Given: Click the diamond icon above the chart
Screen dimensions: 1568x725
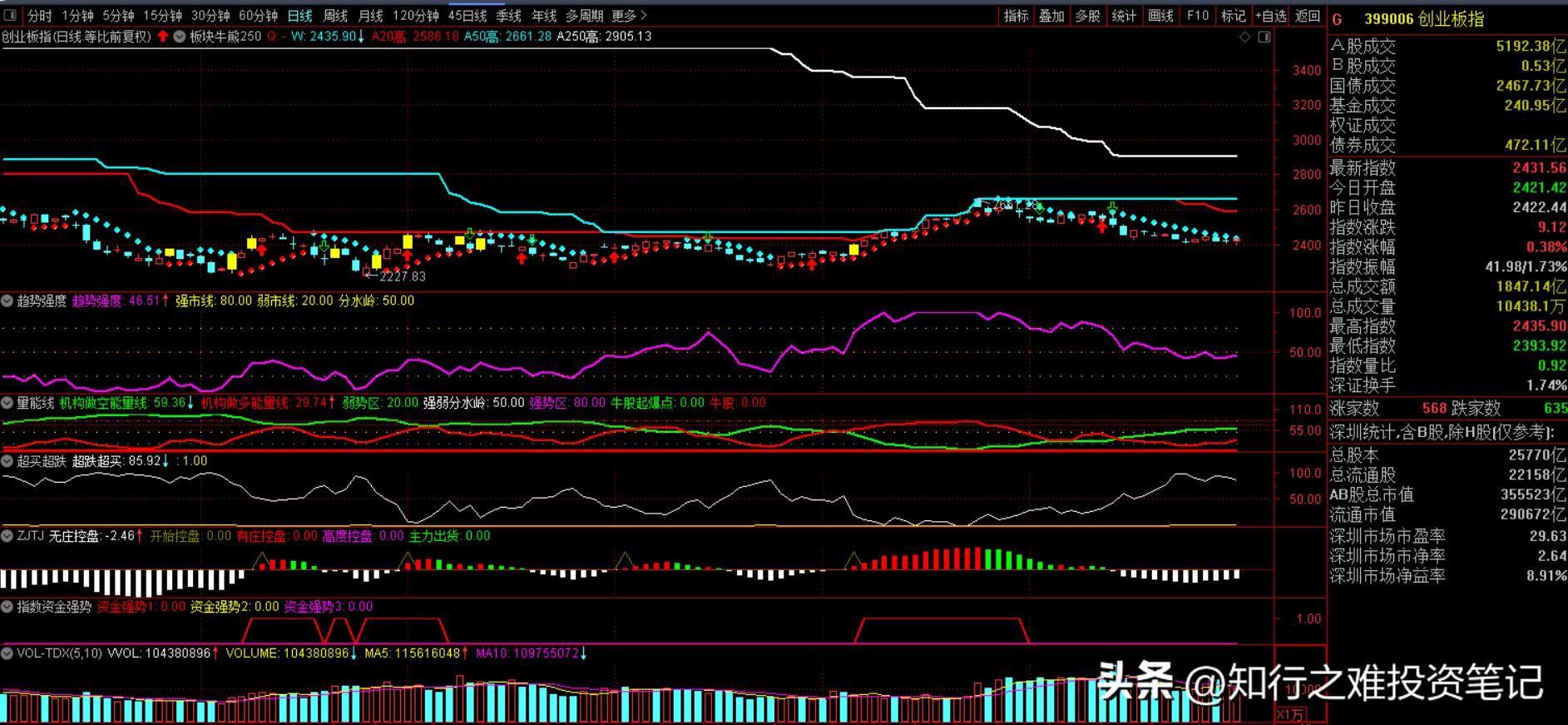Looking at the screenshot, I should coord(1245,37).
